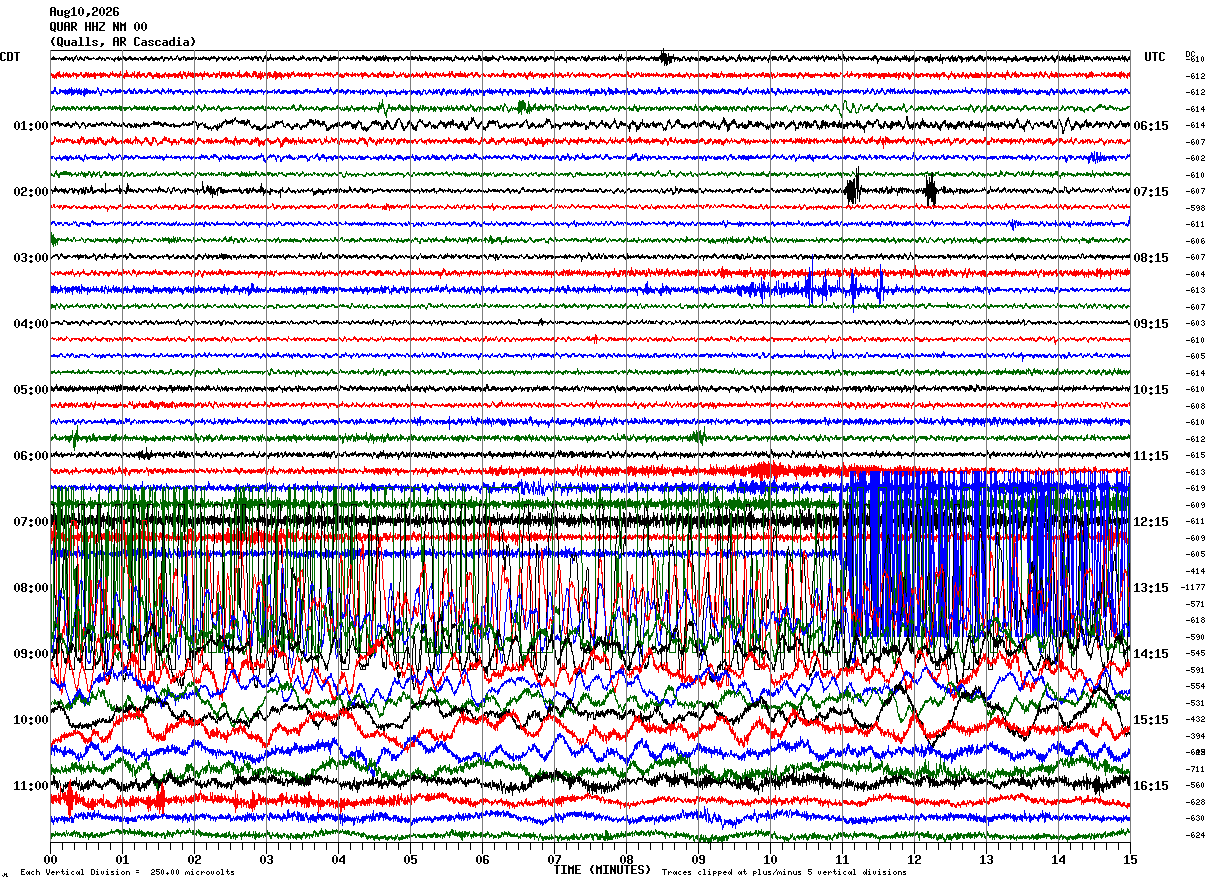Select the 12:15 UTC time label
Viewport: 1210px width, 886px height.
[1151, 522]
